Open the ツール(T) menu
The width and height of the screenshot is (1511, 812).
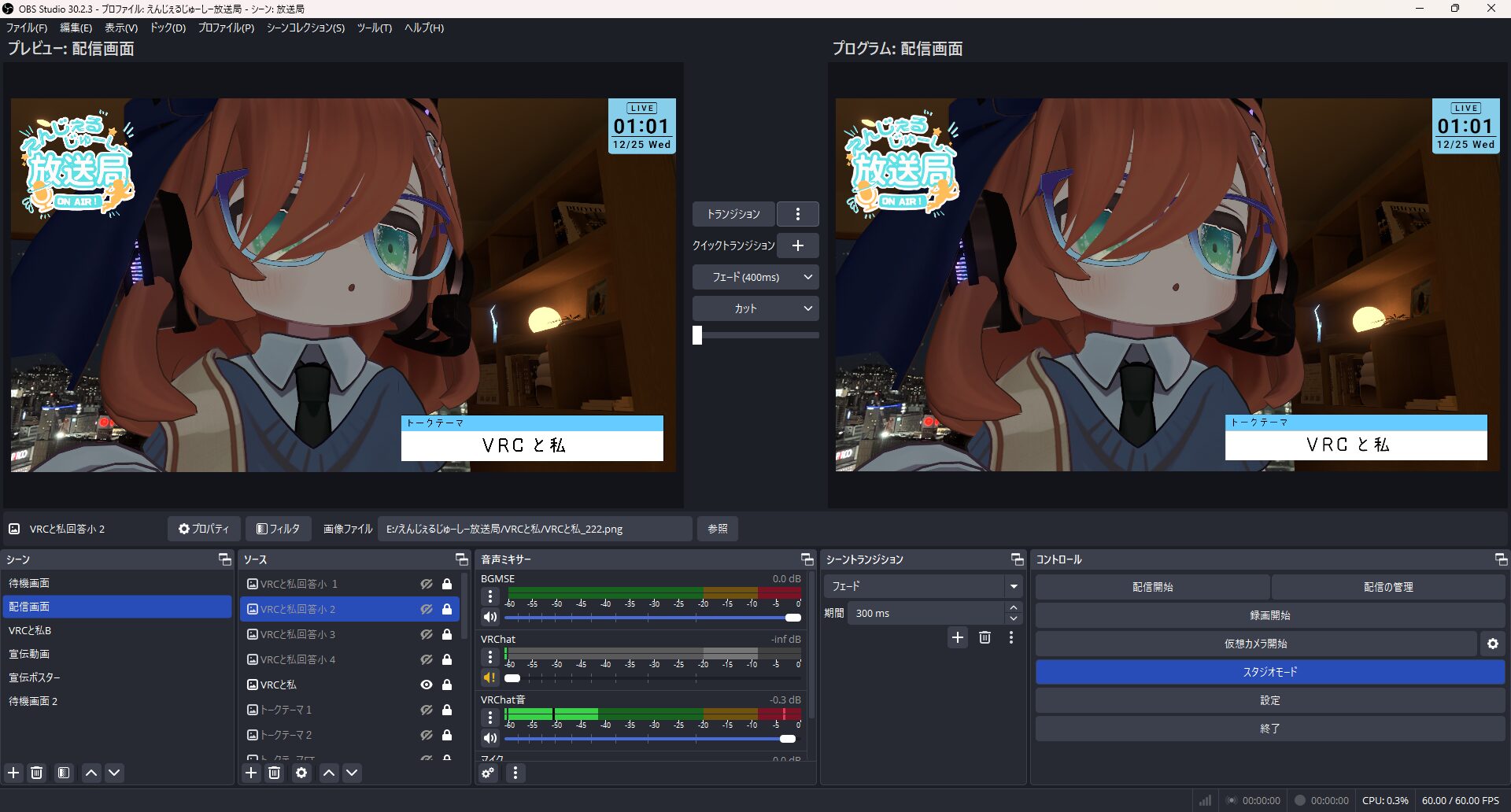(375, 28)
